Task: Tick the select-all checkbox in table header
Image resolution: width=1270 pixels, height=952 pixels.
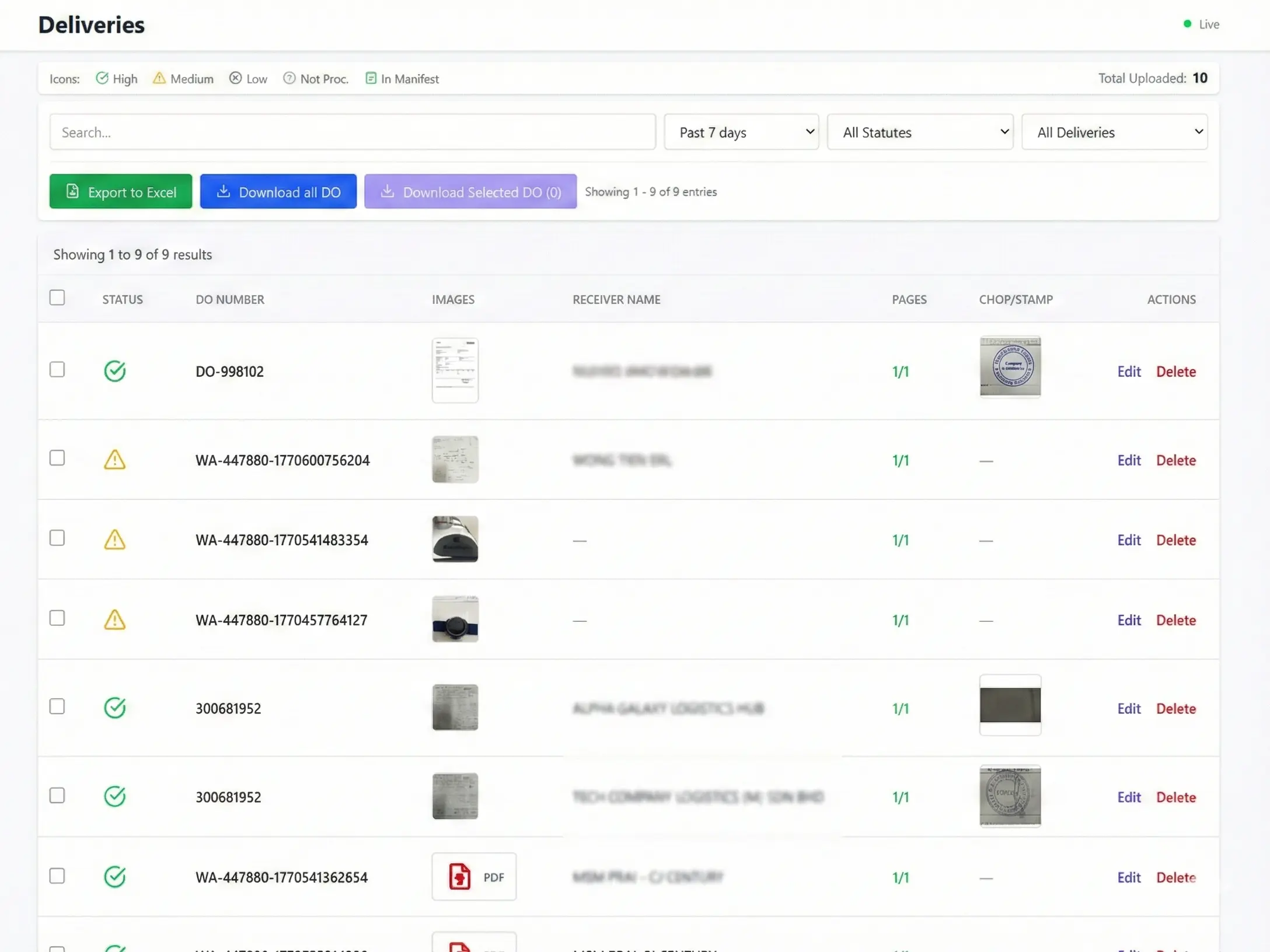Action: [57, 298]
